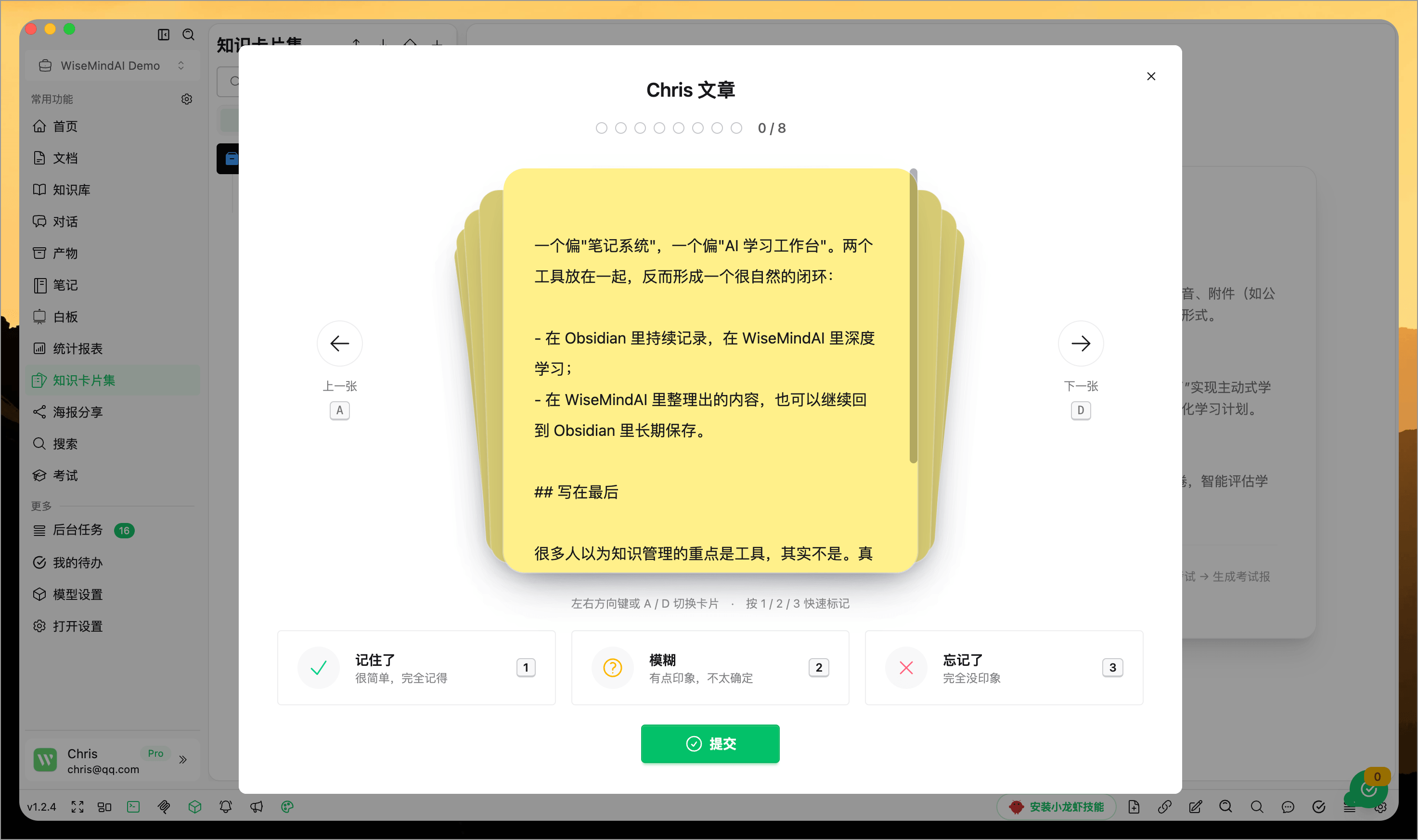
Task: Open 打开设置 in the sidebar
Action: tap(112, 625)
